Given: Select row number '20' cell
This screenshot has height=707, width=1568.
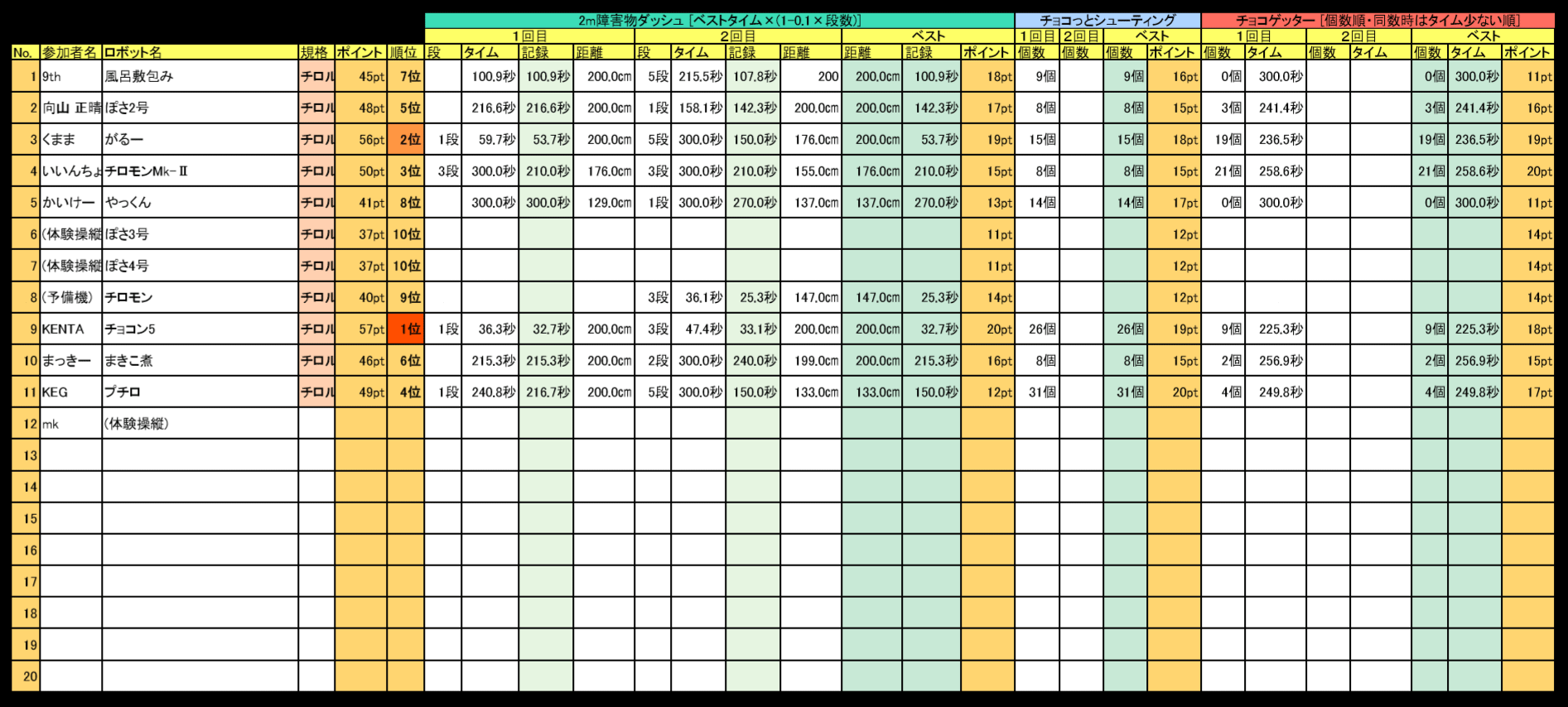Looking at the screenshot, I should (x=26, y=676).
